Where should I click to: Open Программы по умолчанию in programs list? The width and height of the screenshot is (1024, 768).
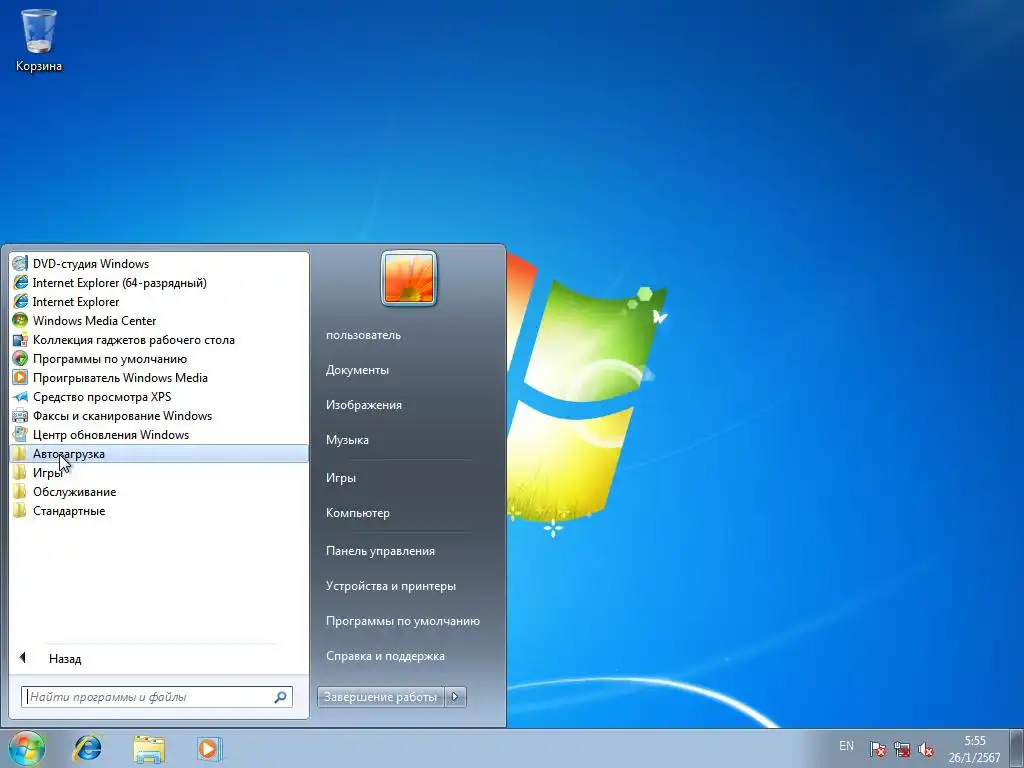[159, 359]
